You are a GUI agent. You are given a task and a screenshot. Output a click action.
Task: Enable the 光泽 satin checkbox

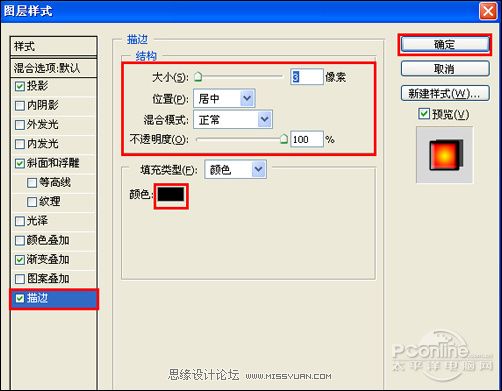coord(20,221)
